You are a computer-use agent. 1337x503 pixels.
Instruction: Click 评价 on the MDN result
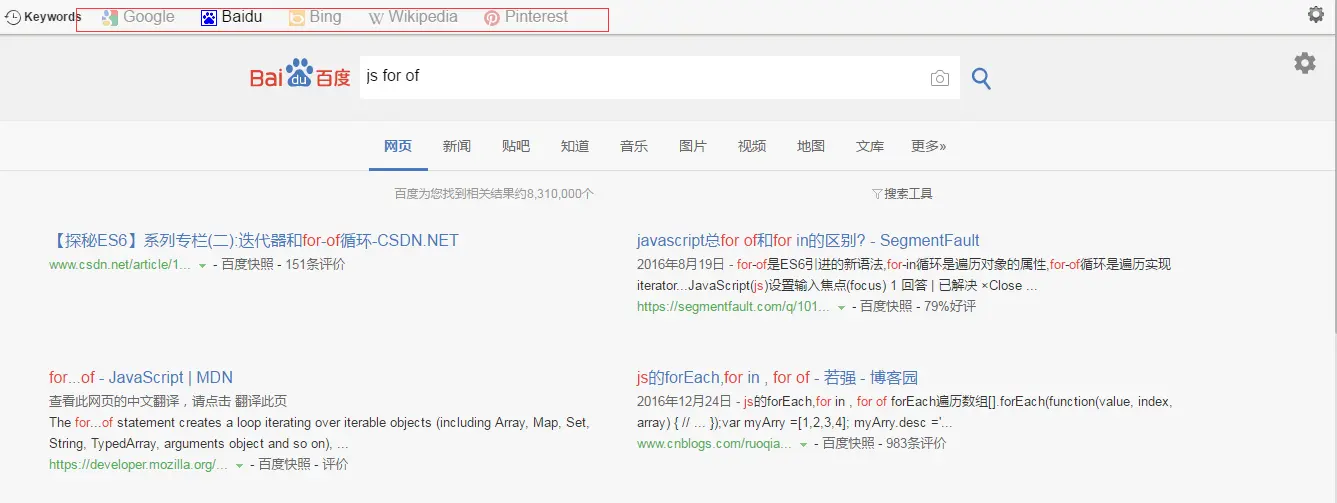tap(335, 464)
